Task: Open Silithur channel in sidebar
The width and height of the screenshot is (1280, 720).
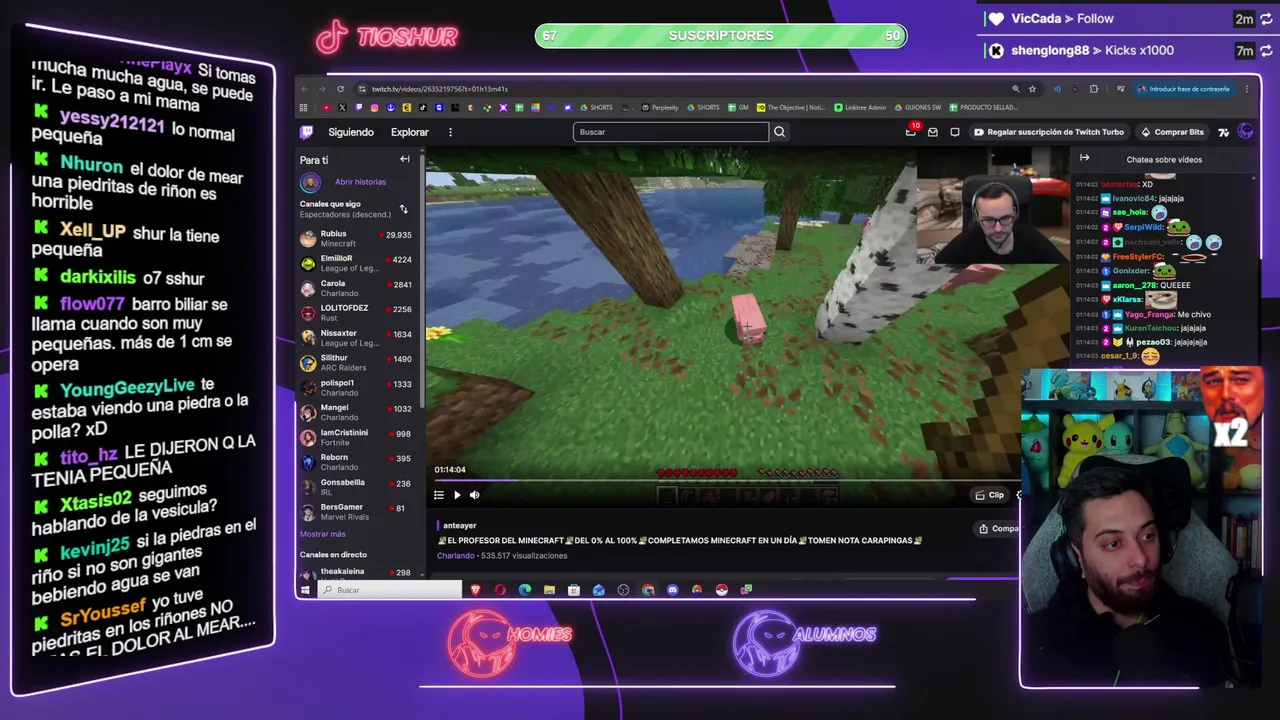Action: 357,363
